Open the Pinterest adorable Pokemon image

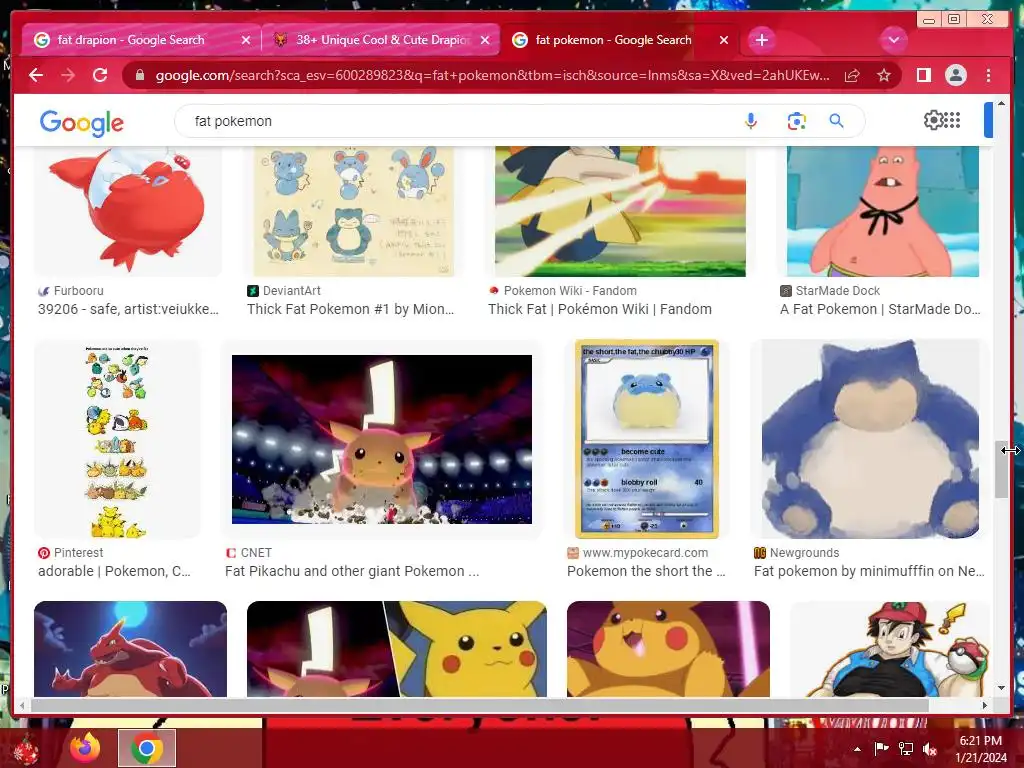coord(117,439)
